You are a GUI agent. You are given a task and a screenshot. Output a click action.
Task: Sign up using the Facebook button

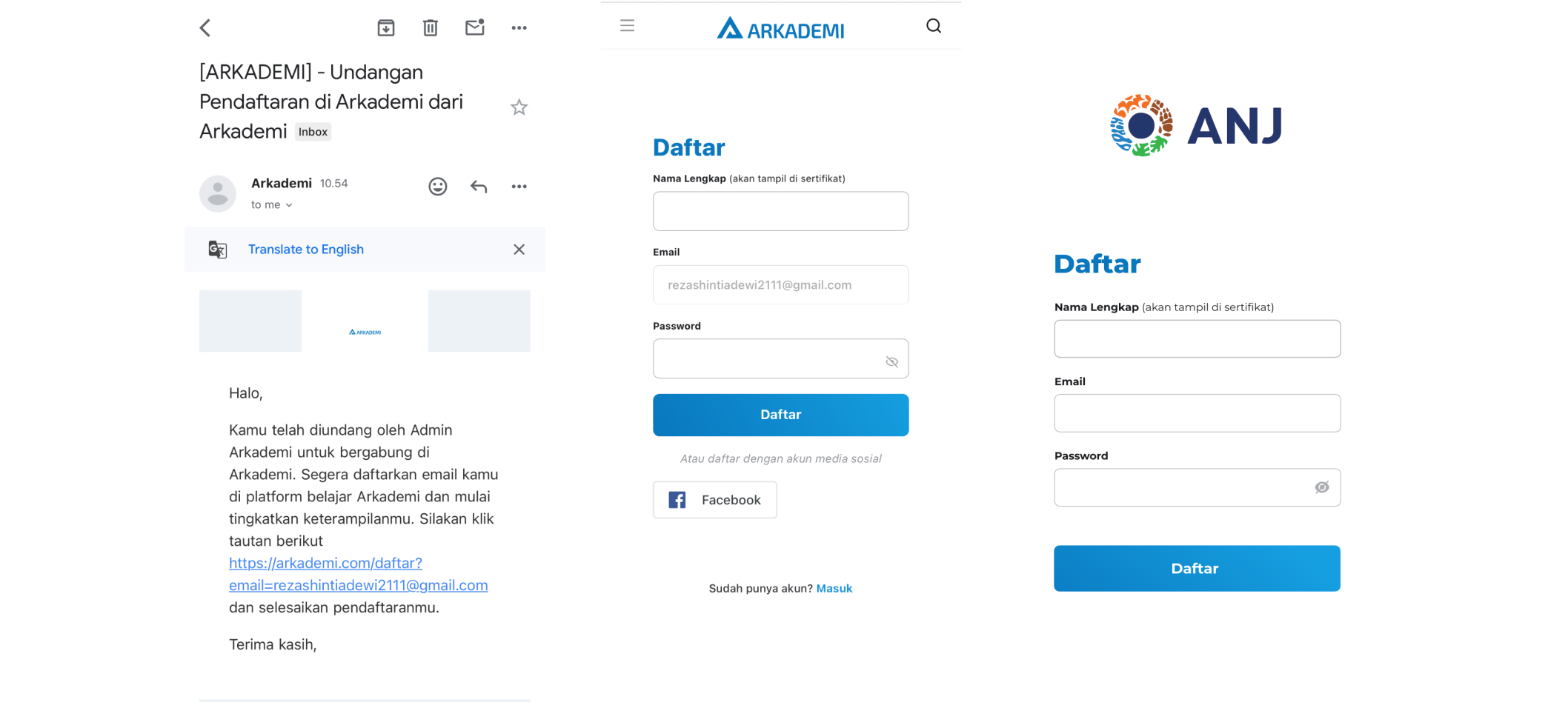[715, 500]
